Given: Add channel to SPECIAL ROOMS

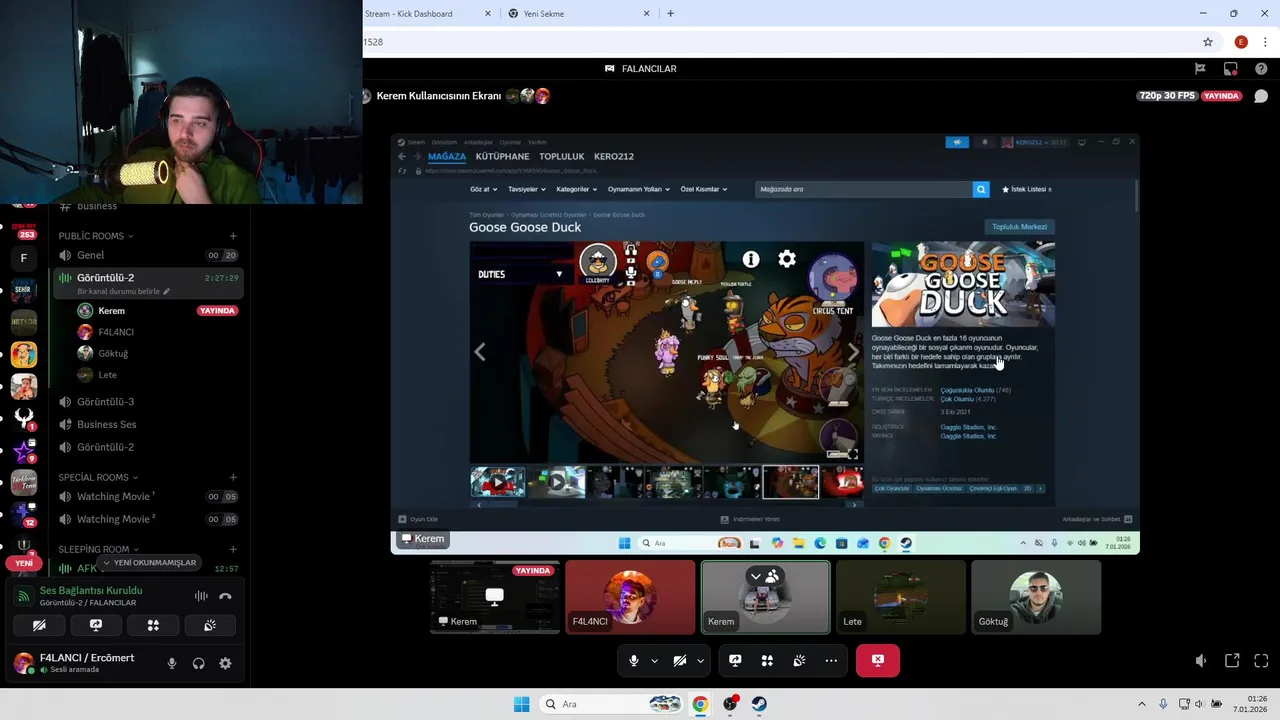Looking at the screenshot, I should pos(233,477).
